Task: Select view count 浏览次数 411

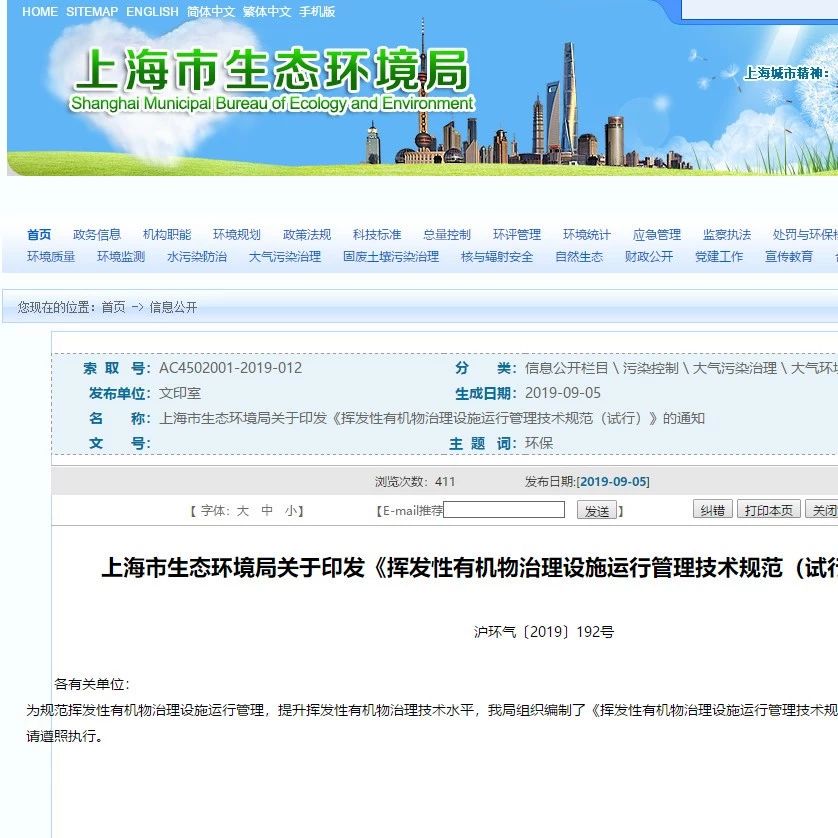Action: [415, 482]
